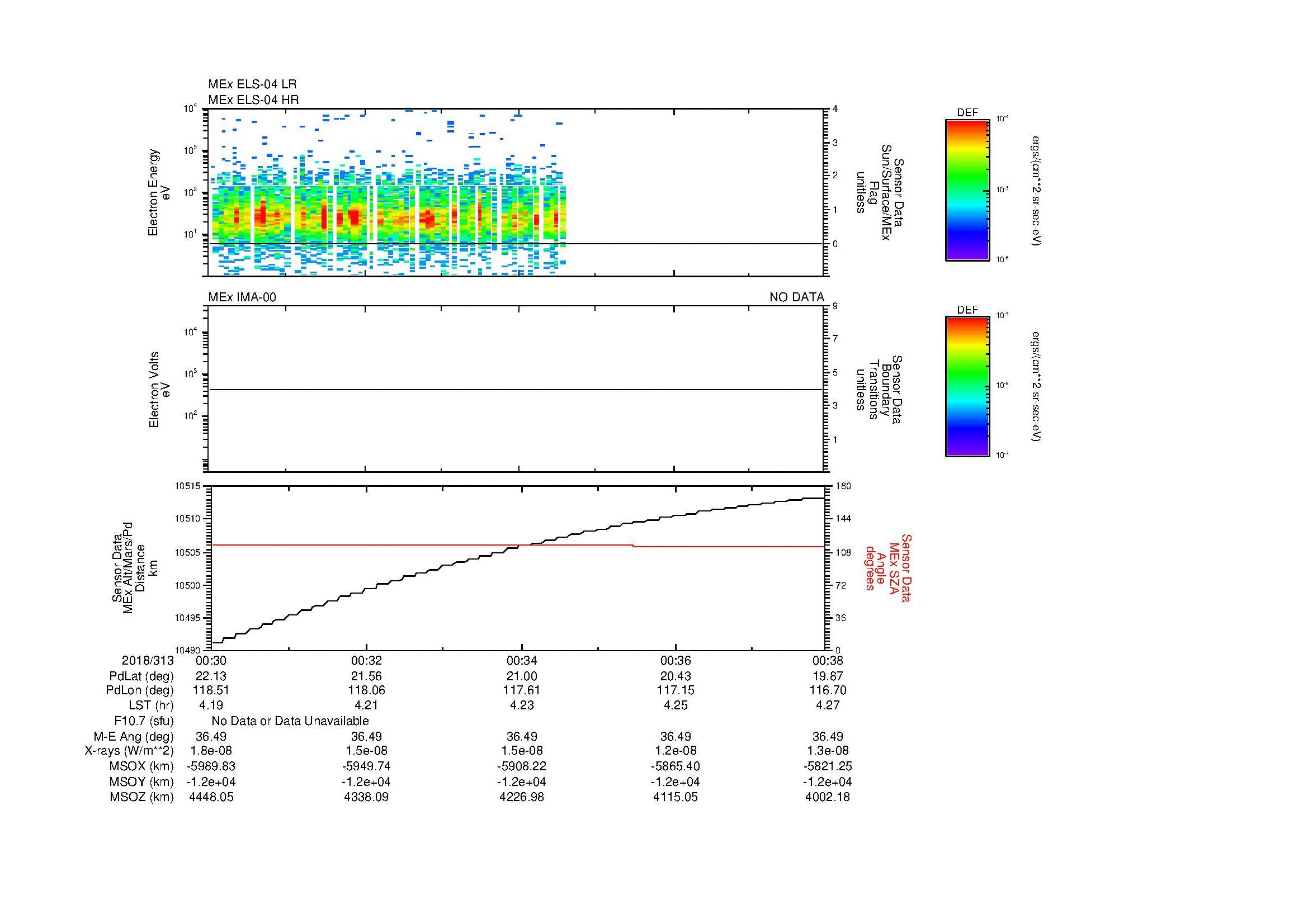Click the 'MEx ELS-04 LR' plot title

click(252, 84)
